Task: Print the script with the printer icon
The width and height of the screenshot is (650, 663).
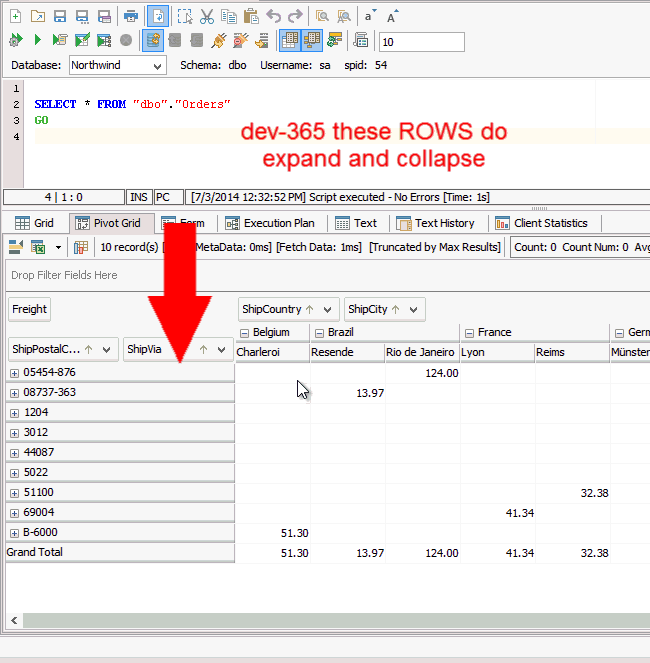Action: click(x=131, y=16)
